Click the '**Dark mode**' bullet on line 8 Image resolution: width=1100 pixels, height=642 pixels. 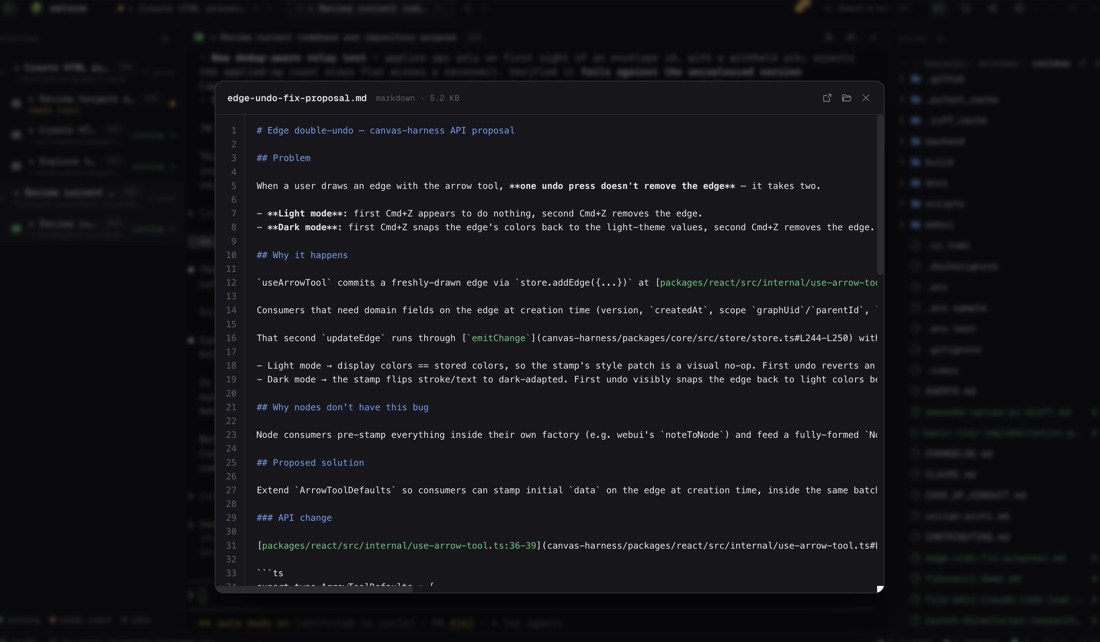565,227
